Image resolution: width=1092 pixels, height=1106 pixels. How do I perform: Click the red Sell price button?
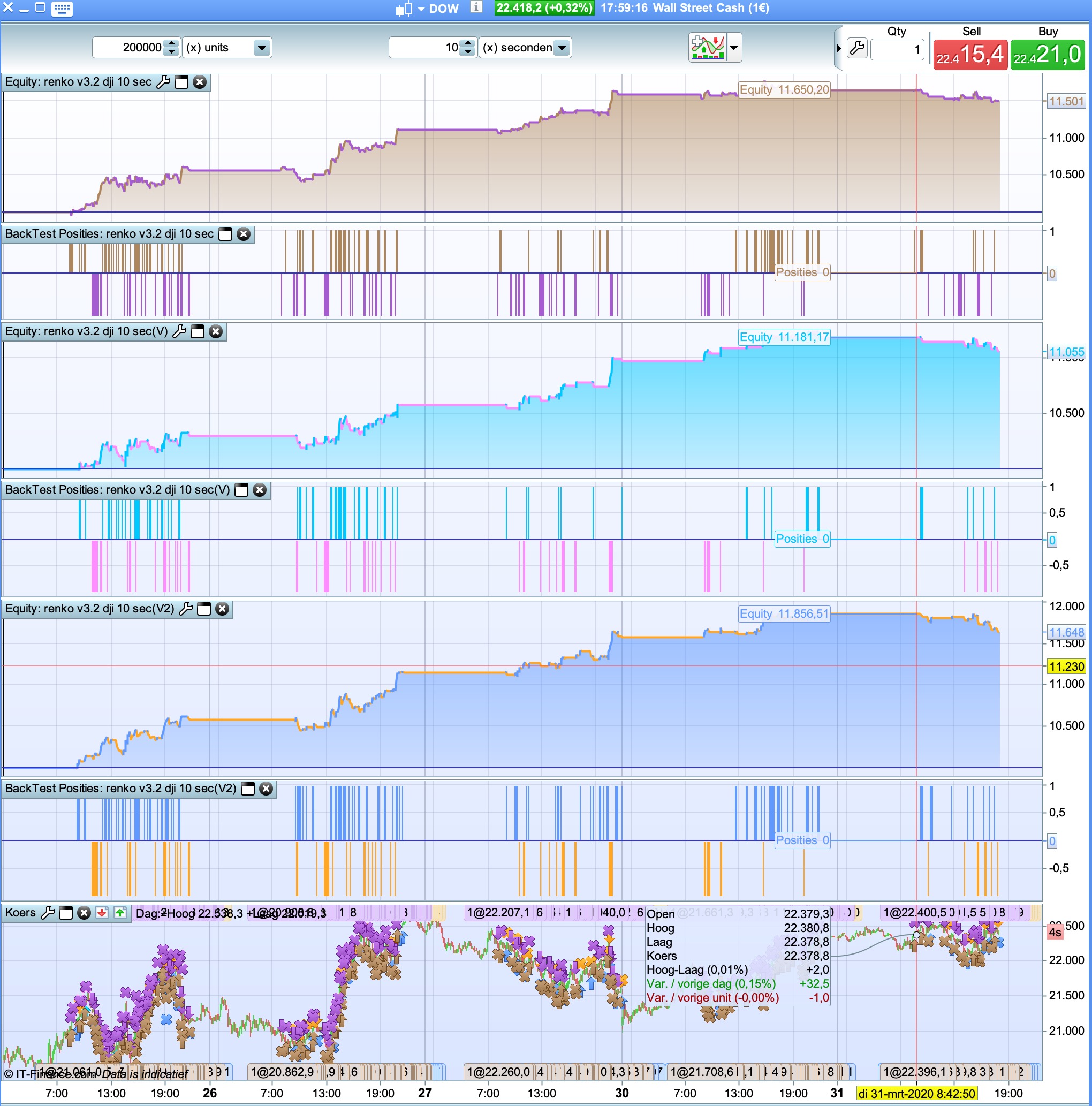tap(970, 56)
